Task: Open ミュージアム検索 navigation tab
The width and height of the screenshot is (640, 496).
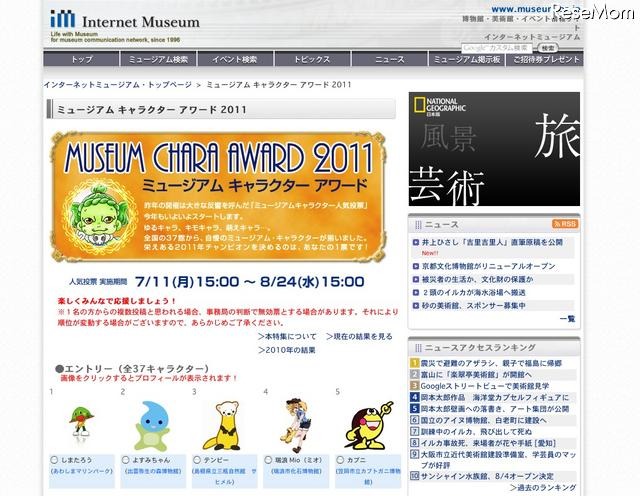Action: [x=158, y=59]
